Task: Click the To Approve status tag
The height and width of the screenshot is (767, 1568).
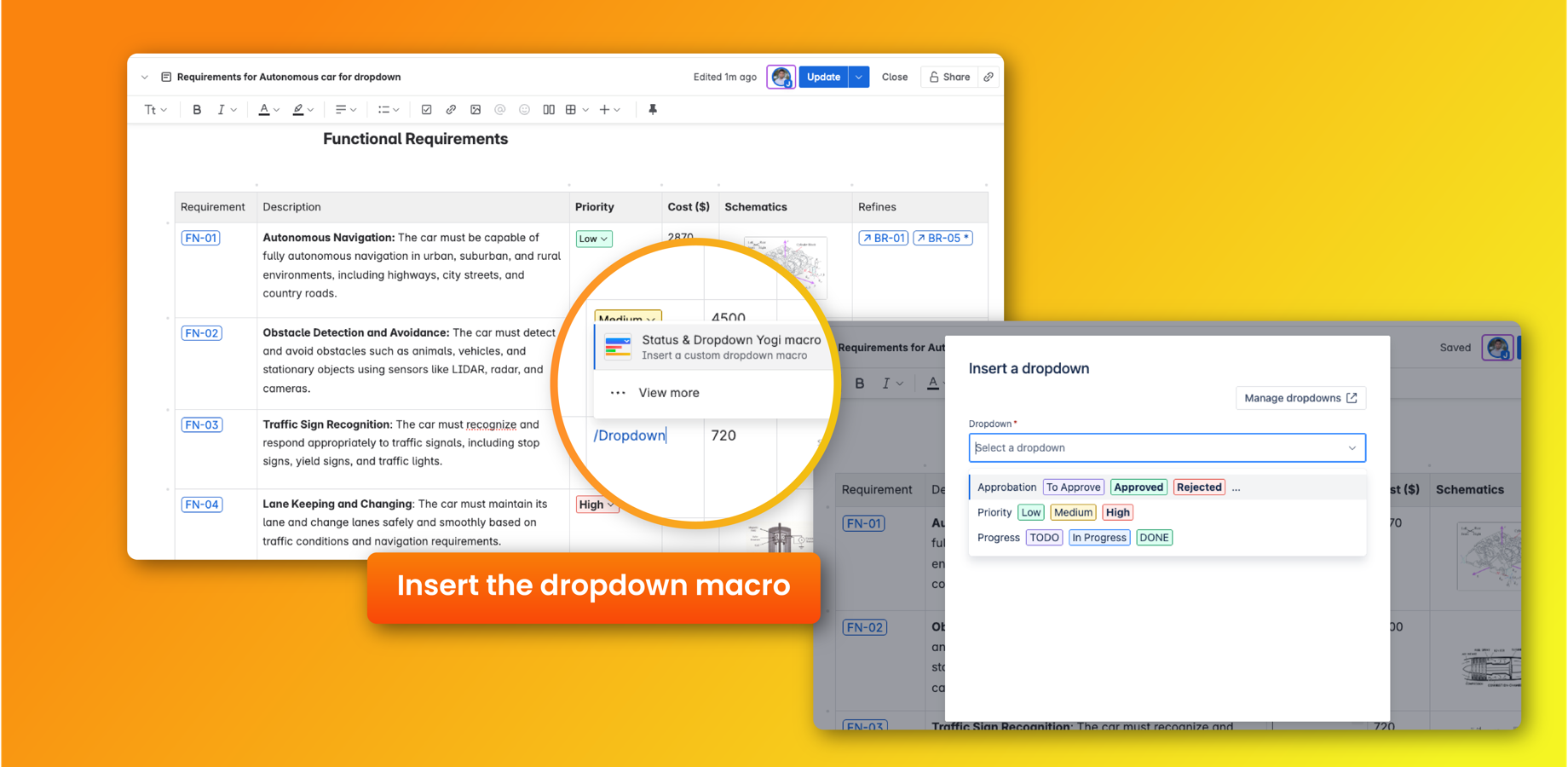Action: click(x=1074, y=487)
